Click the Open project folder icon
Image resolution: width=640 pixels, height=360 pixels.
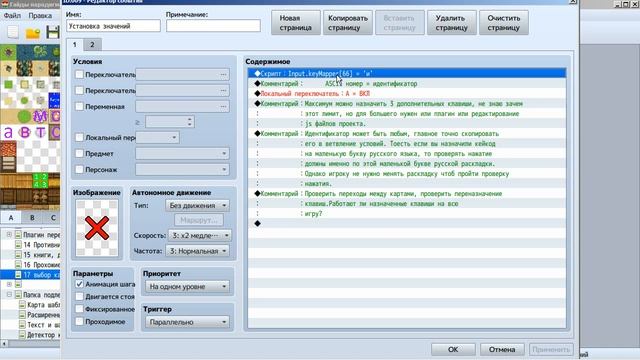(x=33, y=33)
